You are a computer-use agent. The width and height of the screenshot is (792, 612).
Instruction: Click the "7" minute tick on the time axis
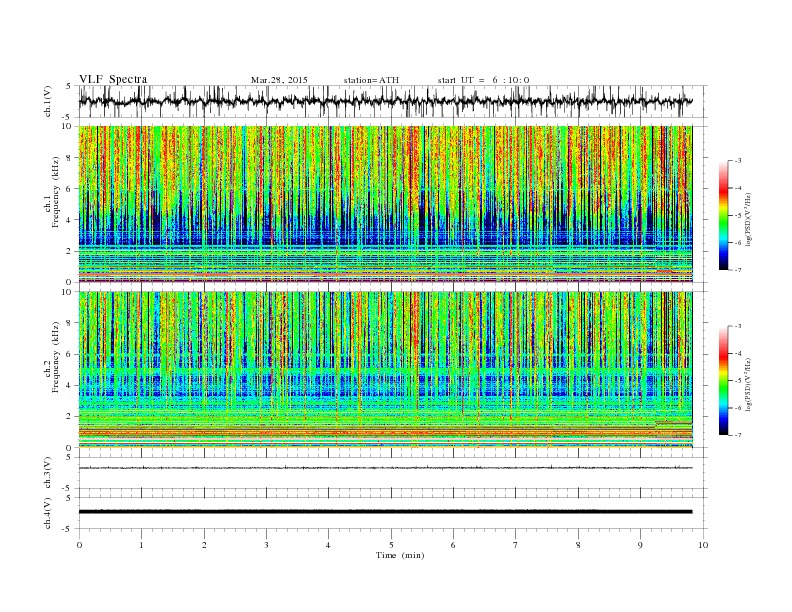[516, 545]
